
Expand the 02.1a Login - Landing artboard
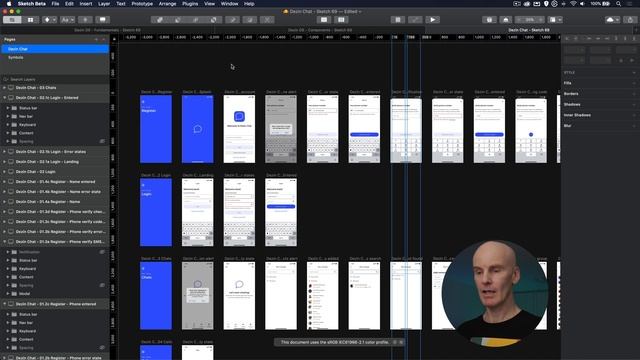(4, 162)
